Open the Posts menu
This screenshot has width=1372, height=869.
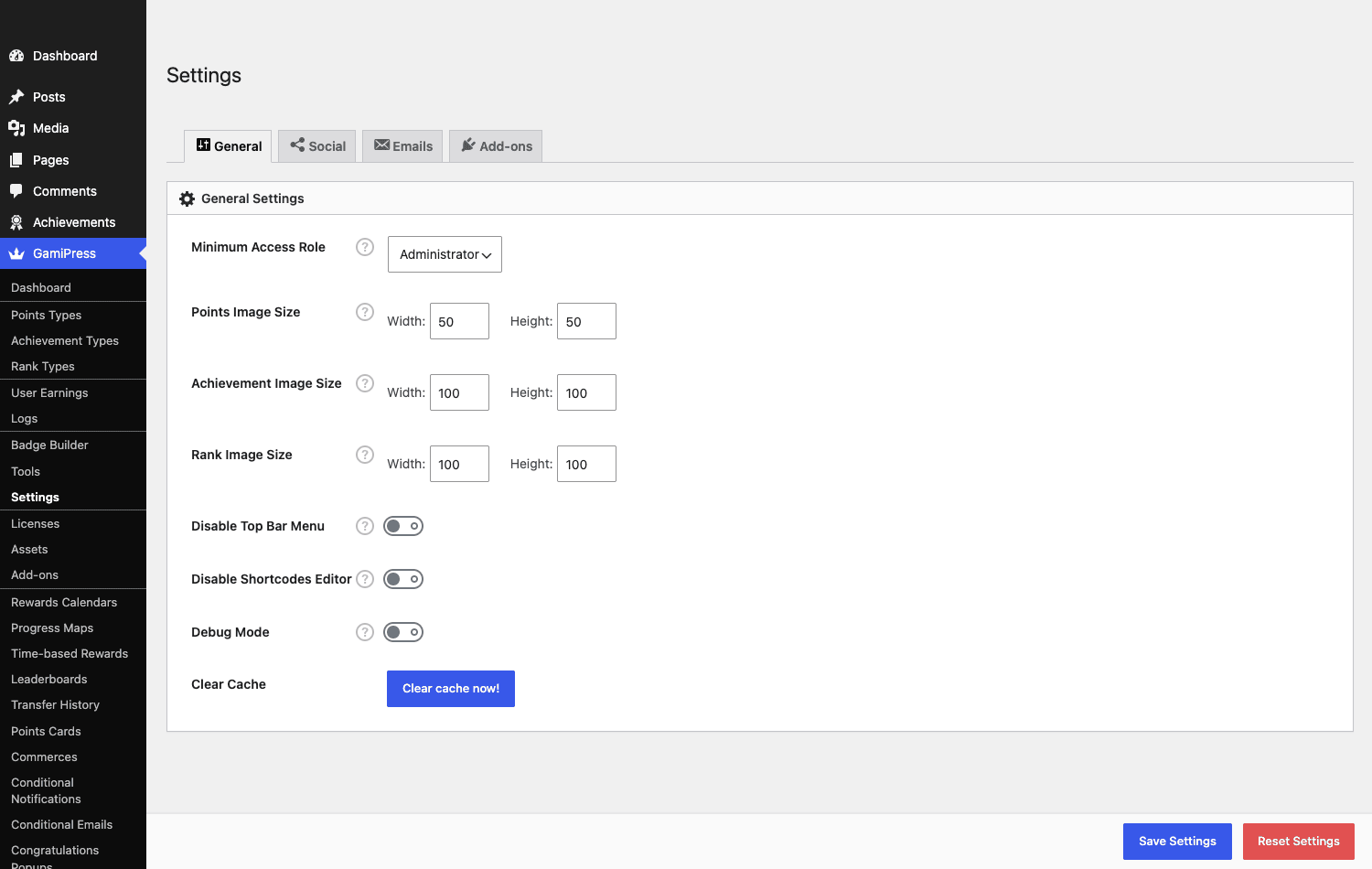[73, 97]
